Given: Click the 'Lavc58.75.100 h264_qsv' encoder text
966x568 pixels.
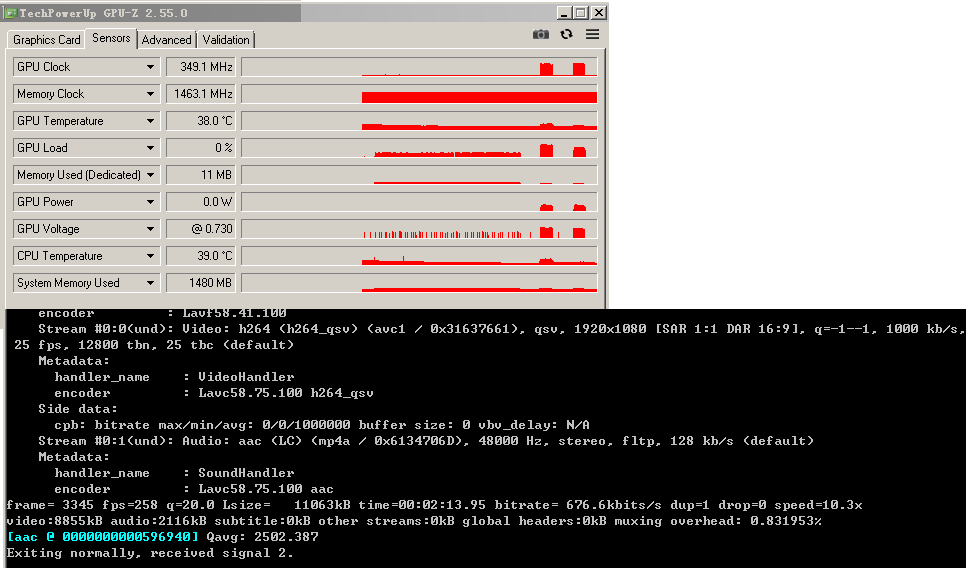Looking at the screenshot, I should coord(286,393).
